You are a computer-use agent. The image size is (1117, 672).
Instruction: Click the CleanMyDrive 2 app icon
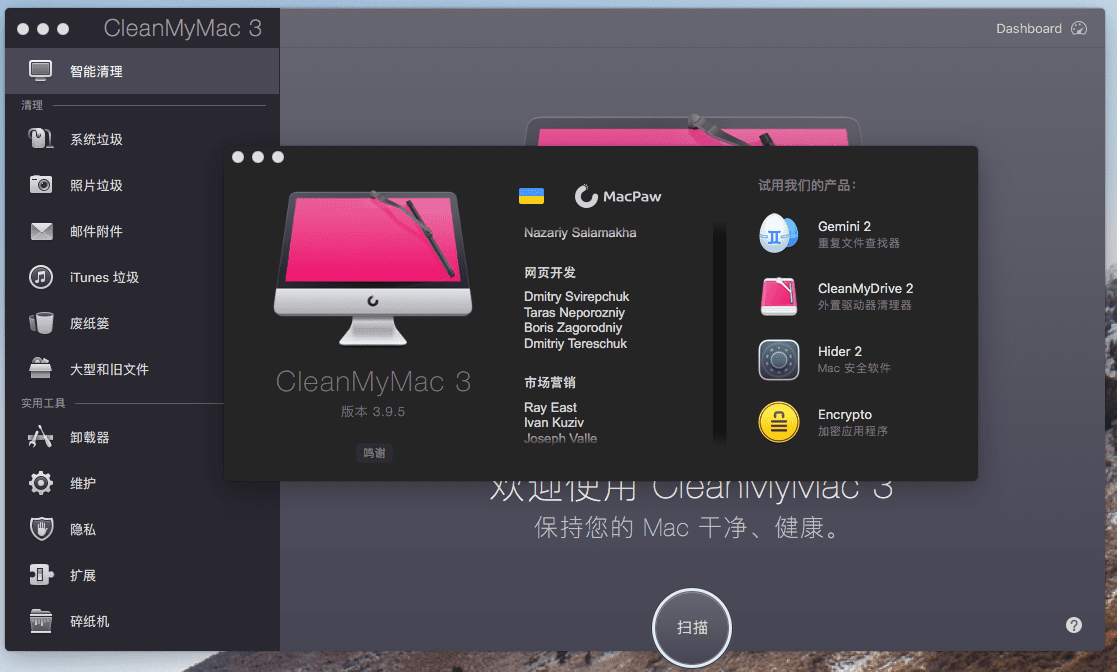778,296
